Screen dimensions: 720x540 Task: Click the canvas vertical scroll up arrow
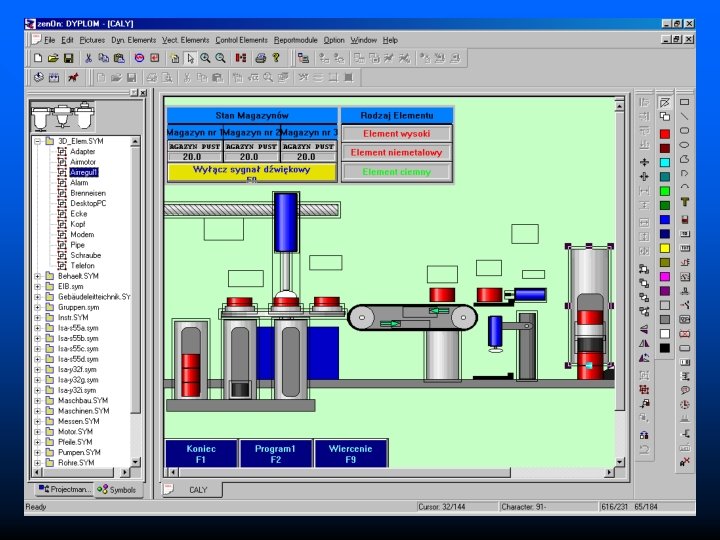pyautogui.click(x=619, y=106)
